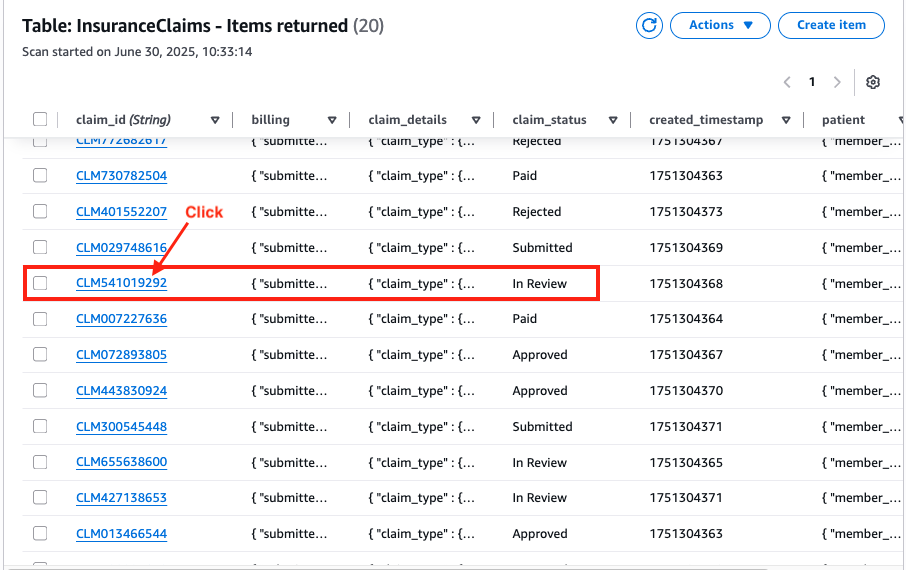Viewport: 906px width, 570px height.
Task: Open claim link CLM541019292
Action: (x=121, y=283)
